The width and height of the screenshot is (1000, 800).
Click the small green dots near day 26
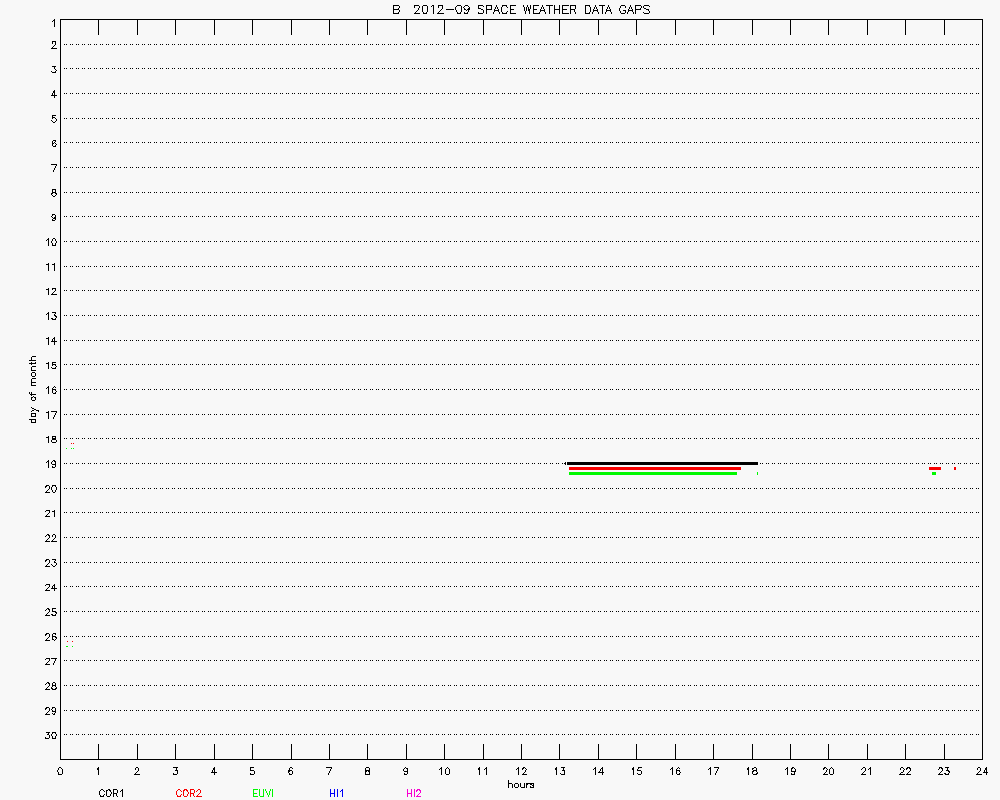[x=69, y=644]
